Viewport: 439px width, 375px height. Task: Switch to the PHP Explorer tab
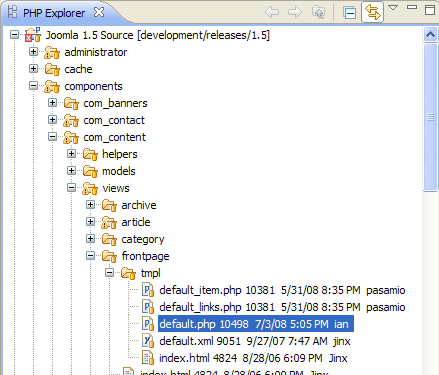point(53,13)
